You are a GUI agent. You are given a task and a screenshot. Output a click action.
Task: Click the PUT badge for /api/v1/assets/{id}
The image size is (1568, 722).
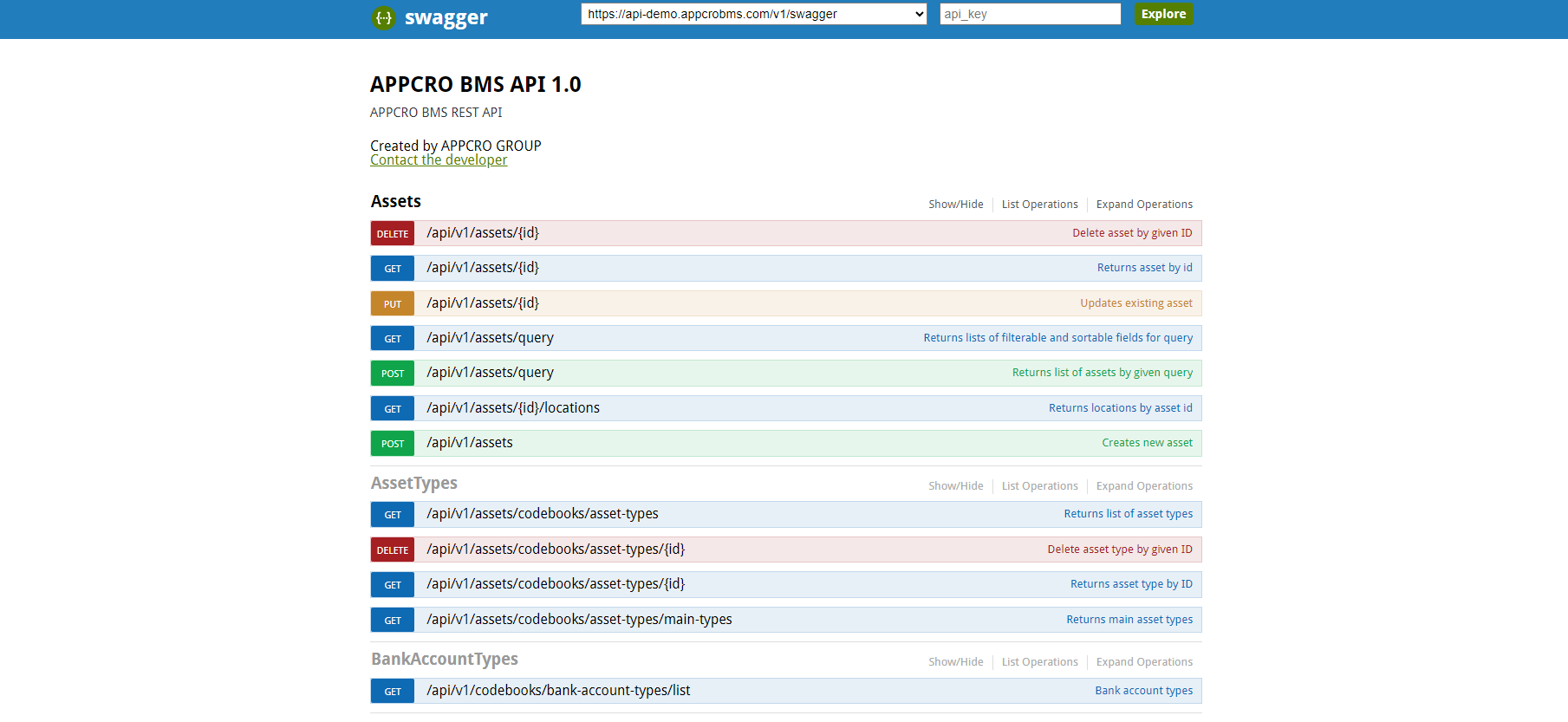pyautogui.click(x=393, y=304)
